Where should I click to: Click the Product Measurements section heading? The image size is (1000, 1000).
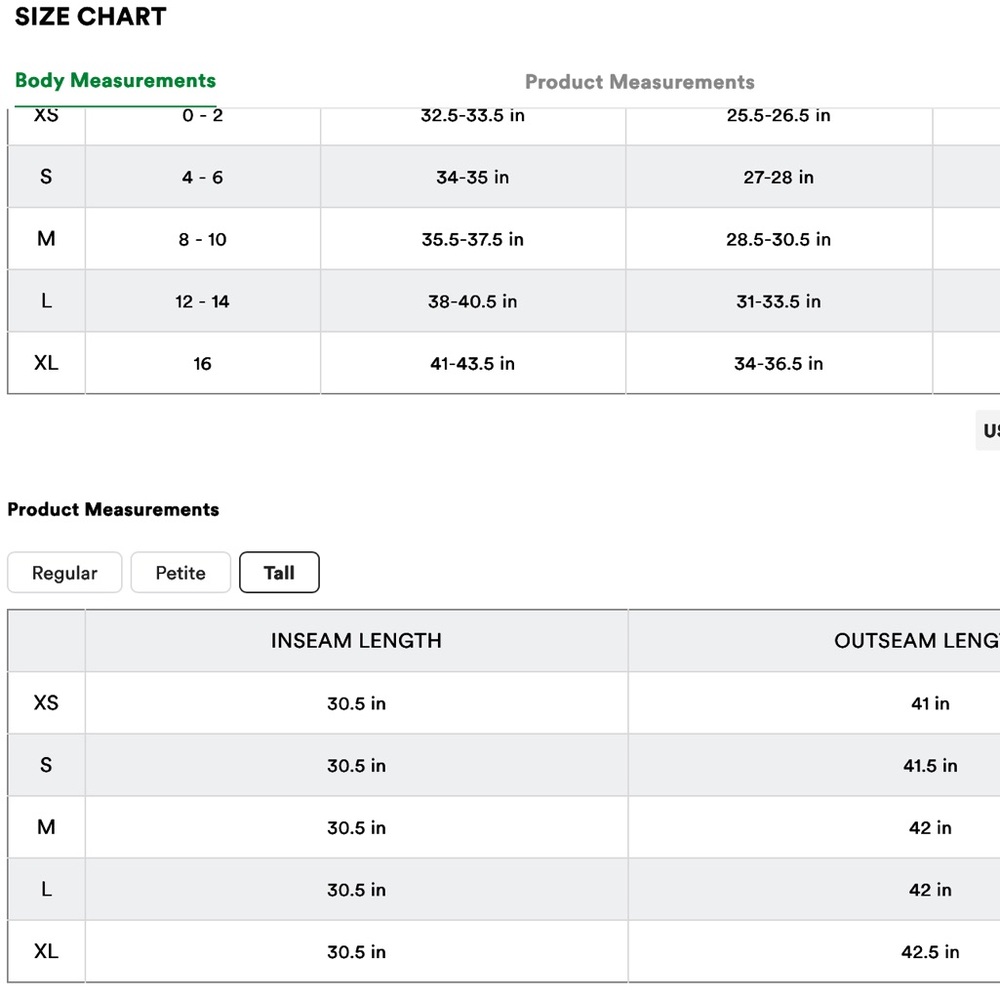coord(114,510)
